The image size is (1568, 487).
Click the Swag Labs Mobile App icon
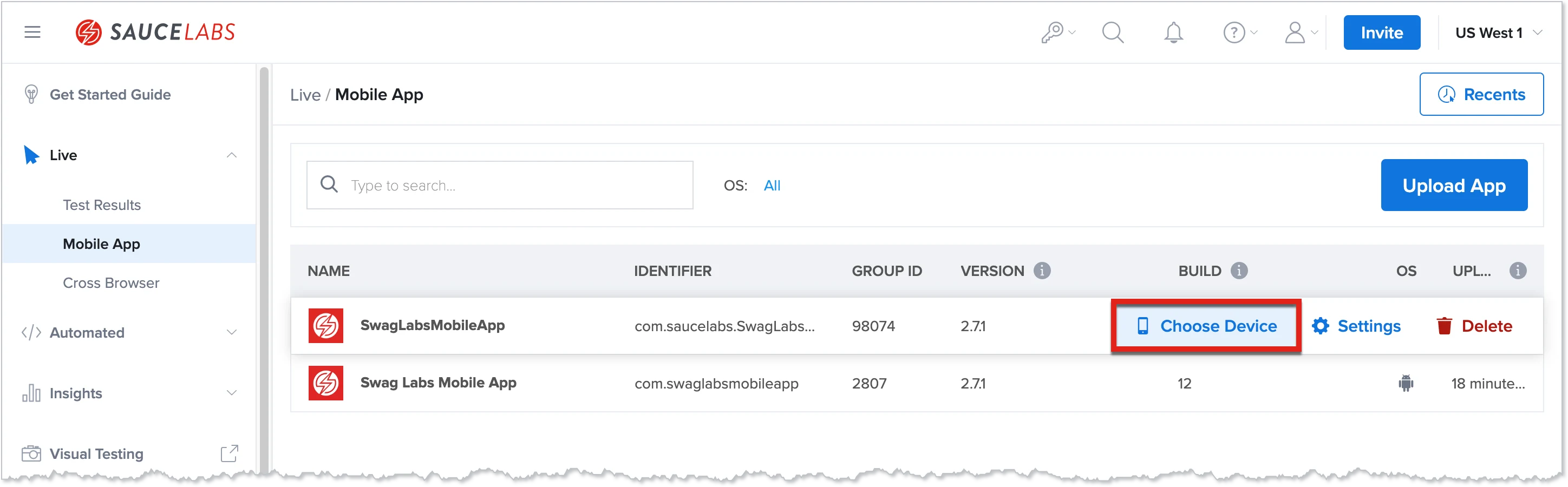point(325,383)
